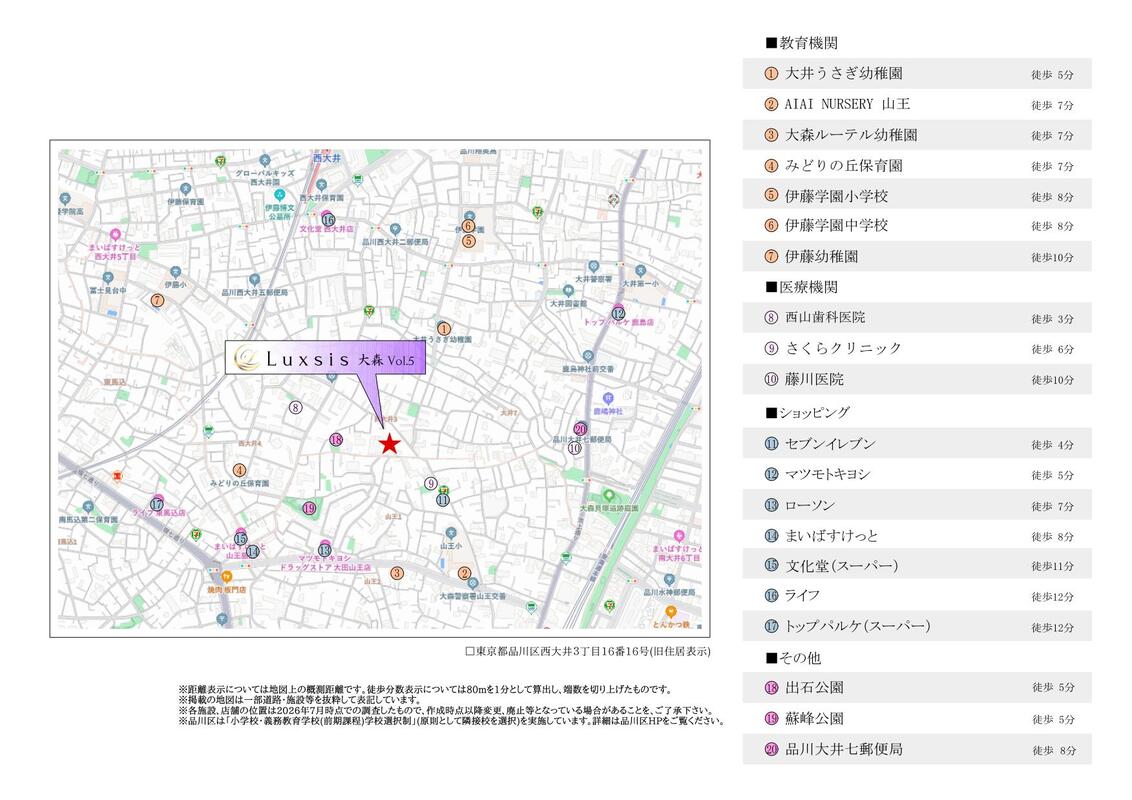Click orange map marker 3 on the map
The height and width of the screenshot is (800, 1132).
tap(396, 573)
